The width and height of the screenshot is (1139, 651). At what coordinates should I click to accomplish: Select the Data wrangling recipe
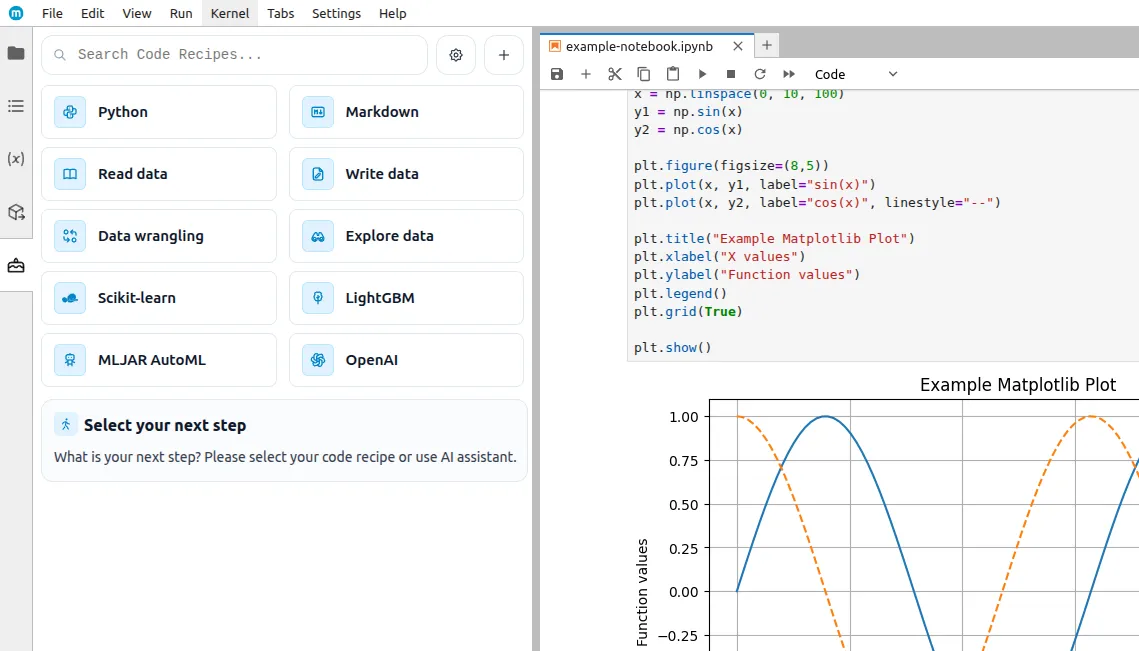coord(159,236)
